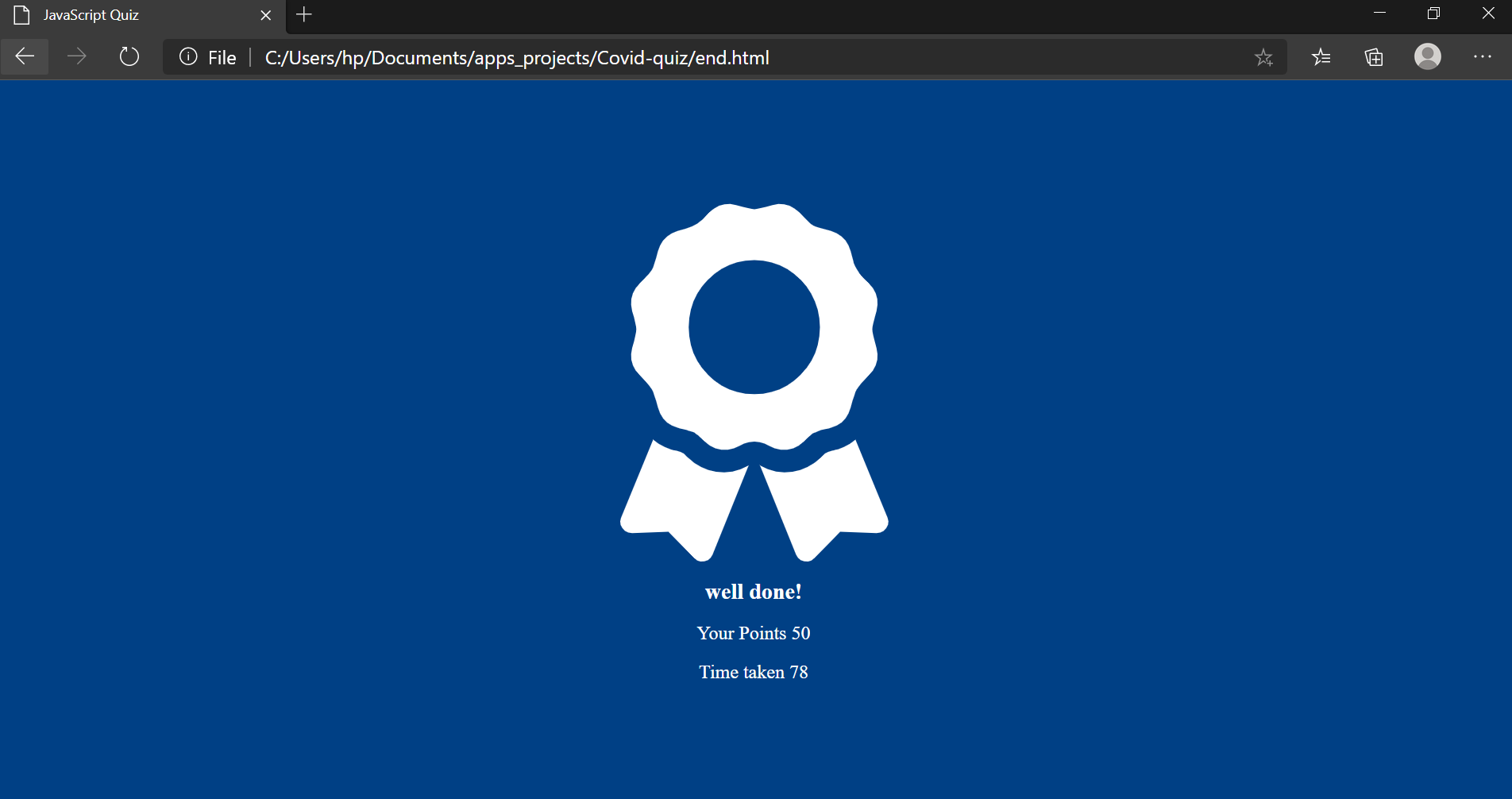Click the white award badge image
Screen dimensions: 1512x799
[x=754, y=373]
